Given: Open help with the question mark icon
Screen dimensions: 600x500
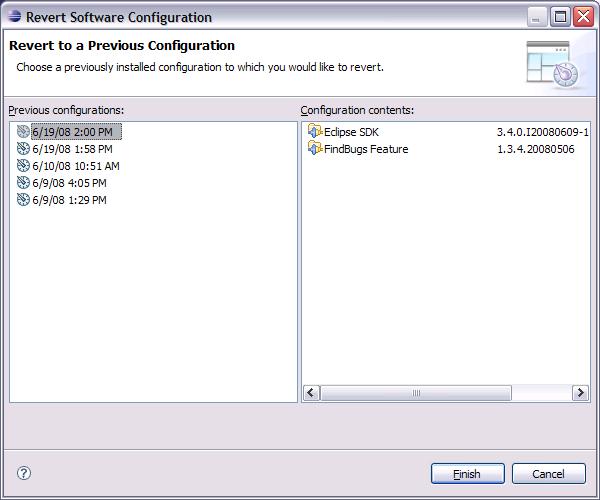Looking at the screenshot, I should (24, 473).
